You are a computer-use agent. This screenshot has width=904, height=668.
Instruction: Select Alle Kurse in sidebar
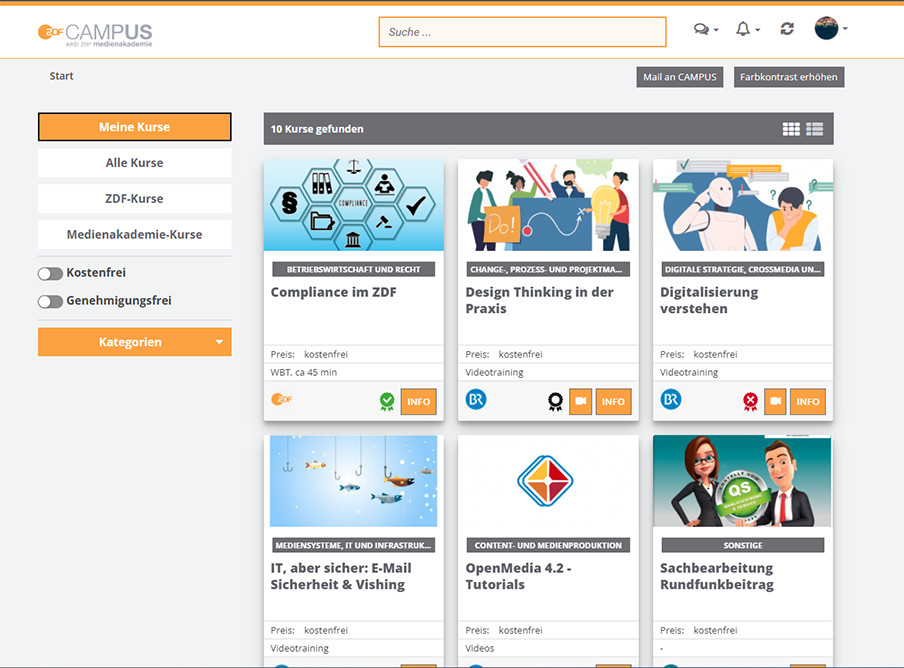coord(135,163)
